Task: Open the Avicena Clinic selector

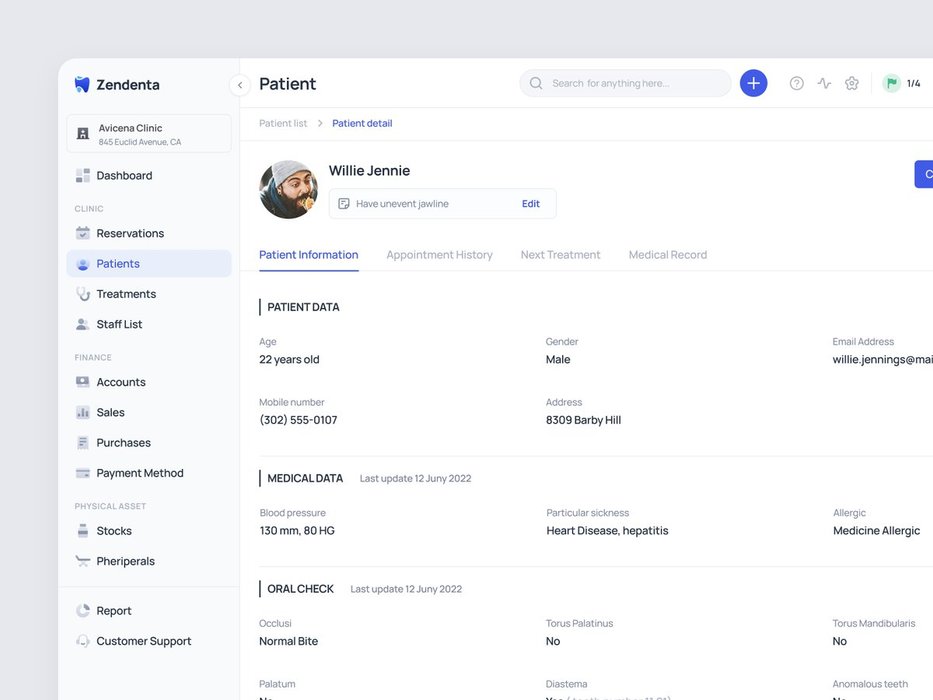Action: 149,134
